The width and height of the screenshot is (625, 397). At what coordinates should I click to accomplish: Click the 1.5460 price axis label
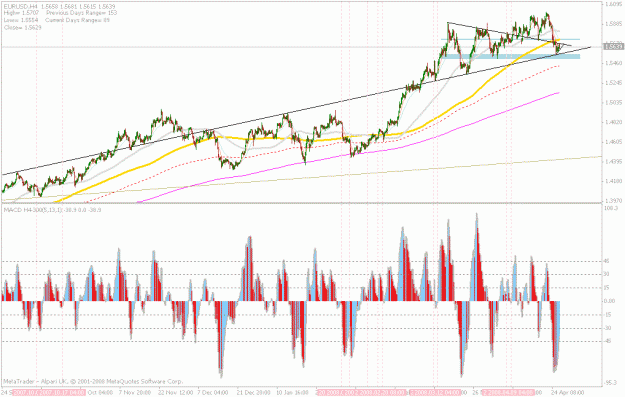coord(613,63)
